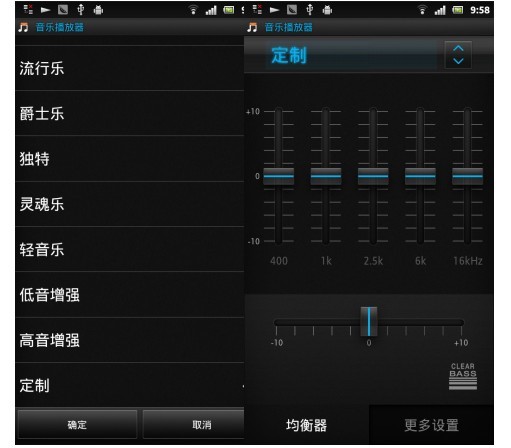This screenshot has height=448, width=511.
Task: Tap the music note icon in right header
Action: 252,27
